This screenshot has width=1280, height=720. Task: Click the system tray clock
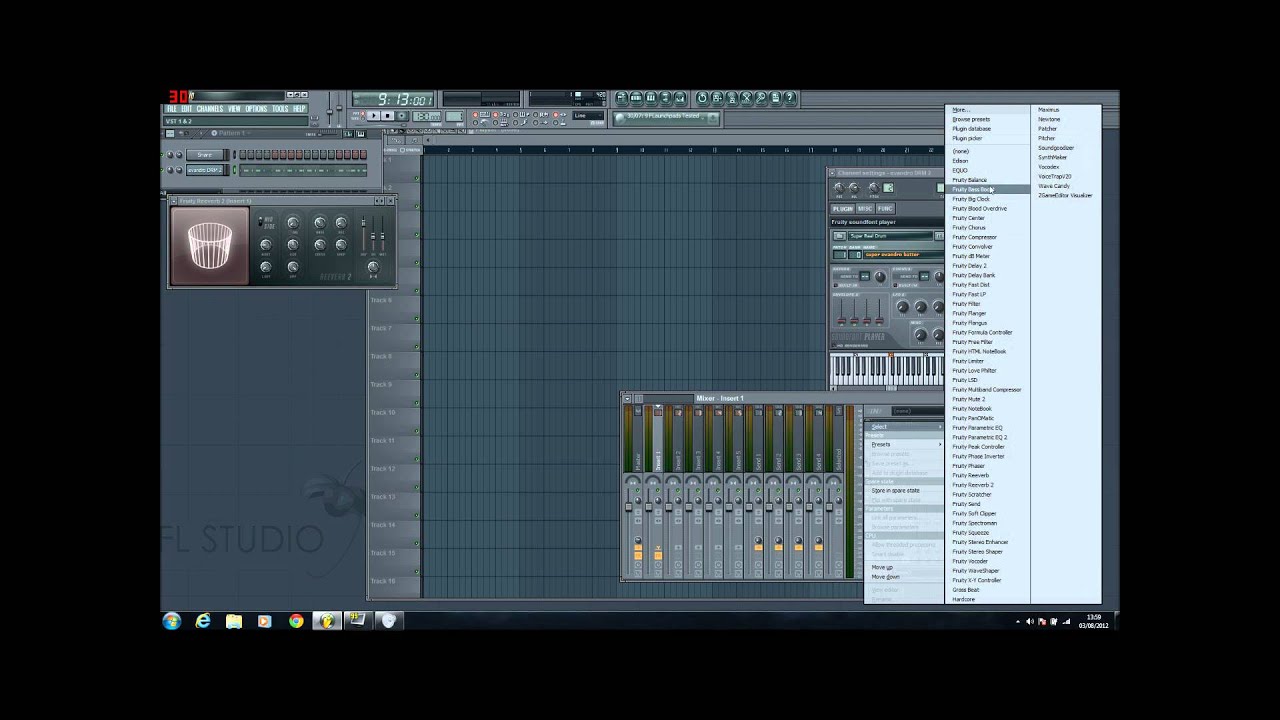(x=1094, y=622)
